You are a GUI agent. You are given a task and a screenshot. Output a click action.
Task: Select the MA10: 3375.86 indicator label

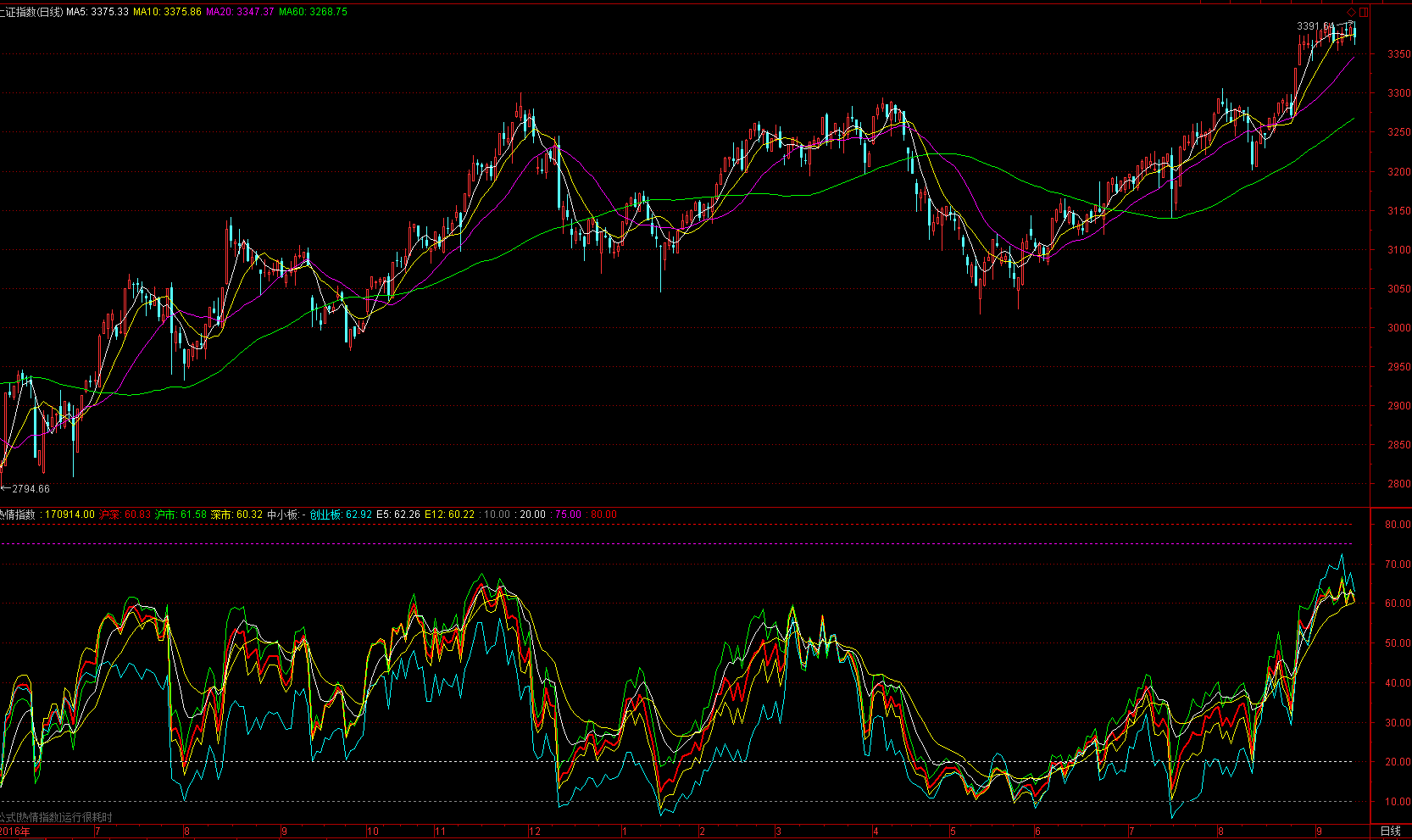167,12
